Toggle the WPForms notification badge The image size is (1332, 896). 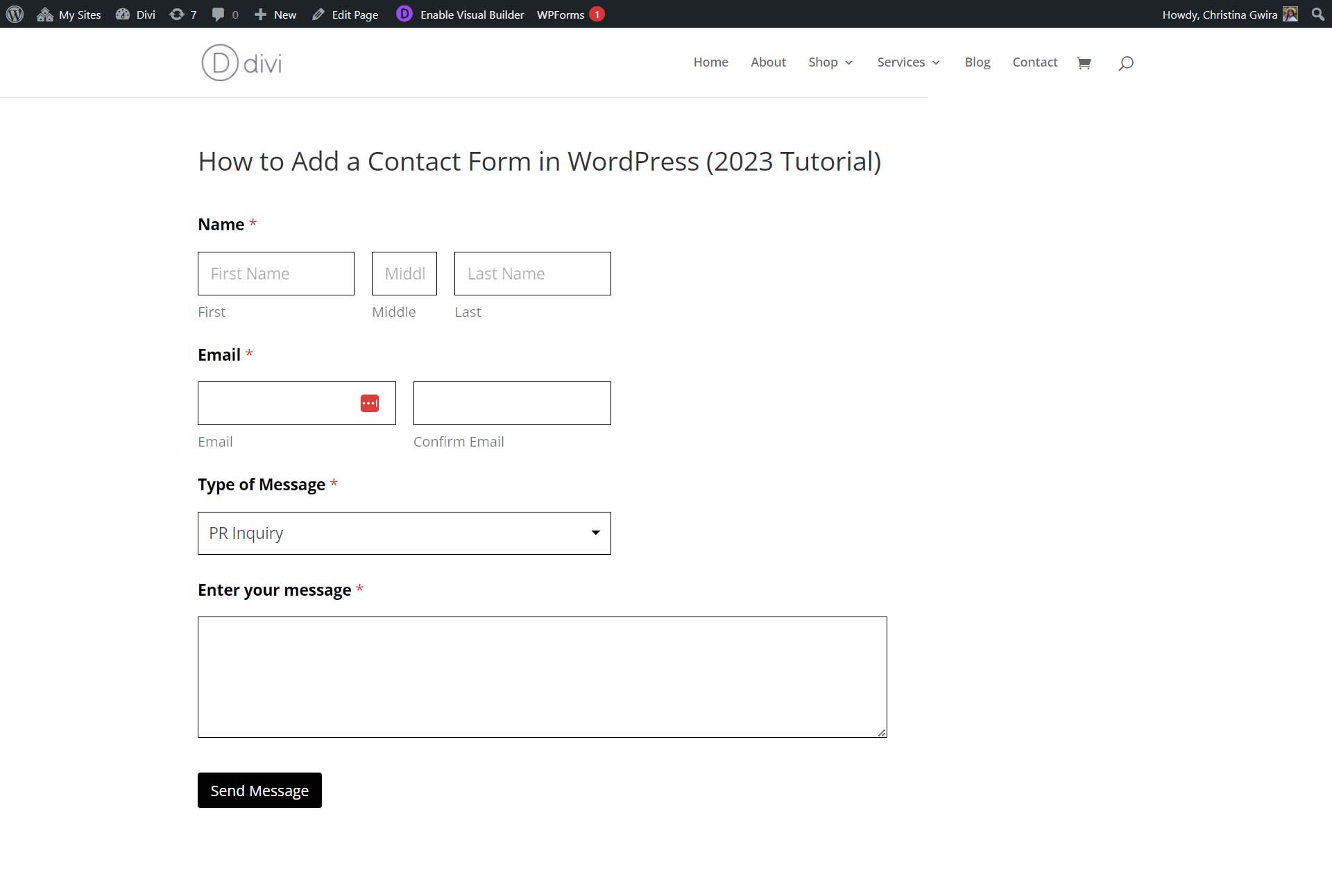click(x=596, y=13)
